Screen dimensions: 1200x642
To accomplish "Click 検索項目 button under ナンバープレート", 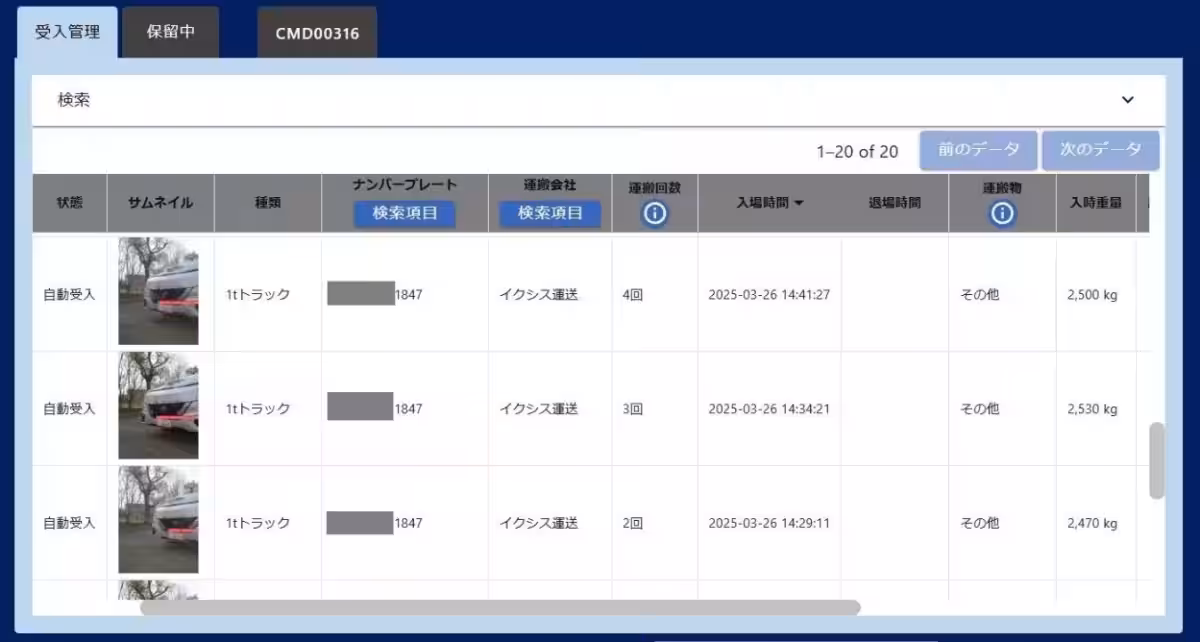I will (x=405, y=213).
